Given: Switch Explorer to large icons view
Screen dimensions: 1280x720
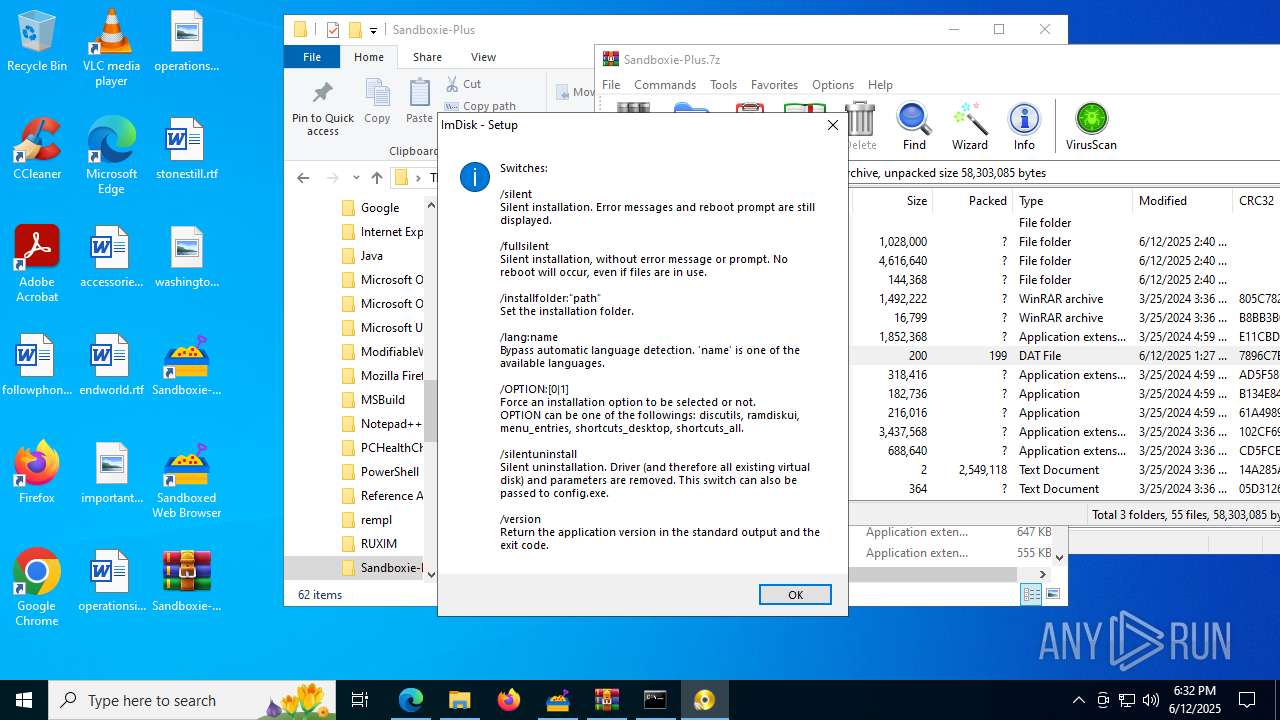Looking at the screenshot, I should (1052, 594).
